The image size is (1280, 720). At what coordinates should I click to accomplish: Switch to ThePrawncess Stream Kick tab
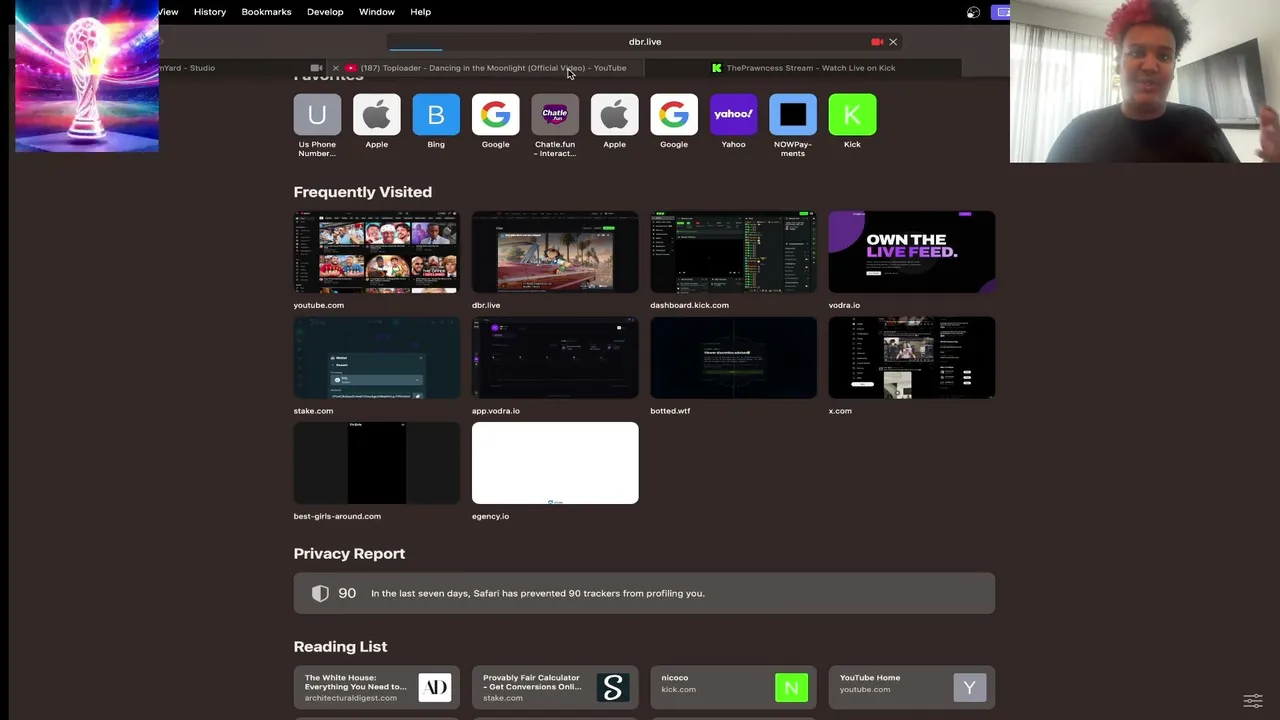(803, 68)
